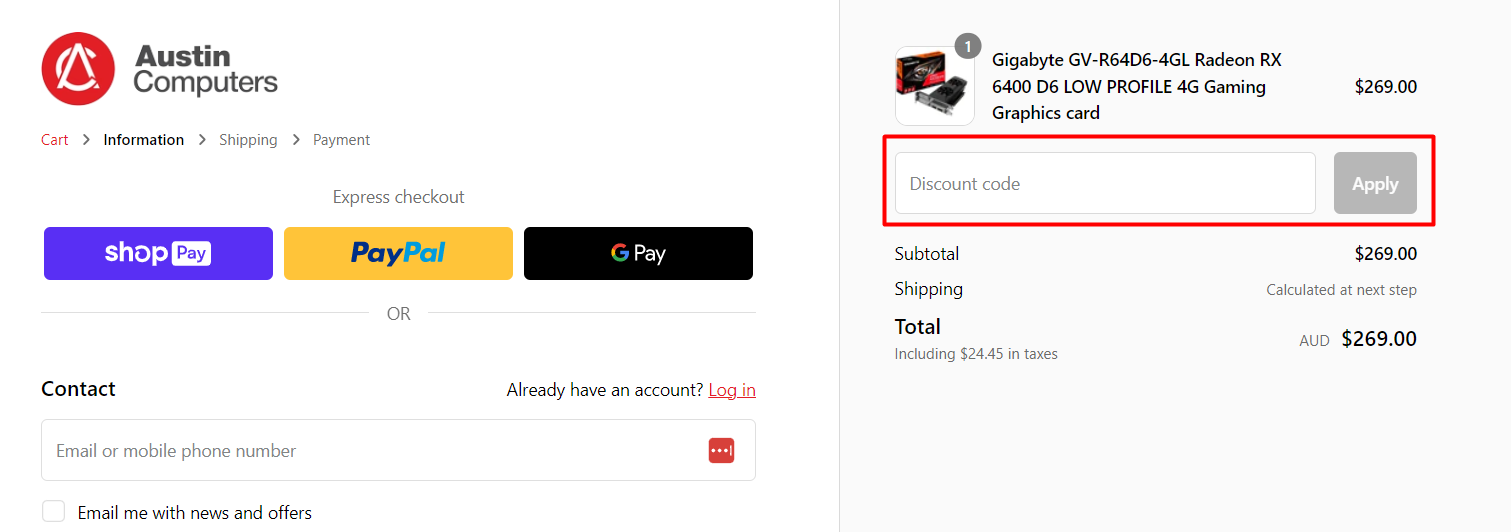Select the Google Pay button
This screenshot has width=1511, height=532.
638,253
